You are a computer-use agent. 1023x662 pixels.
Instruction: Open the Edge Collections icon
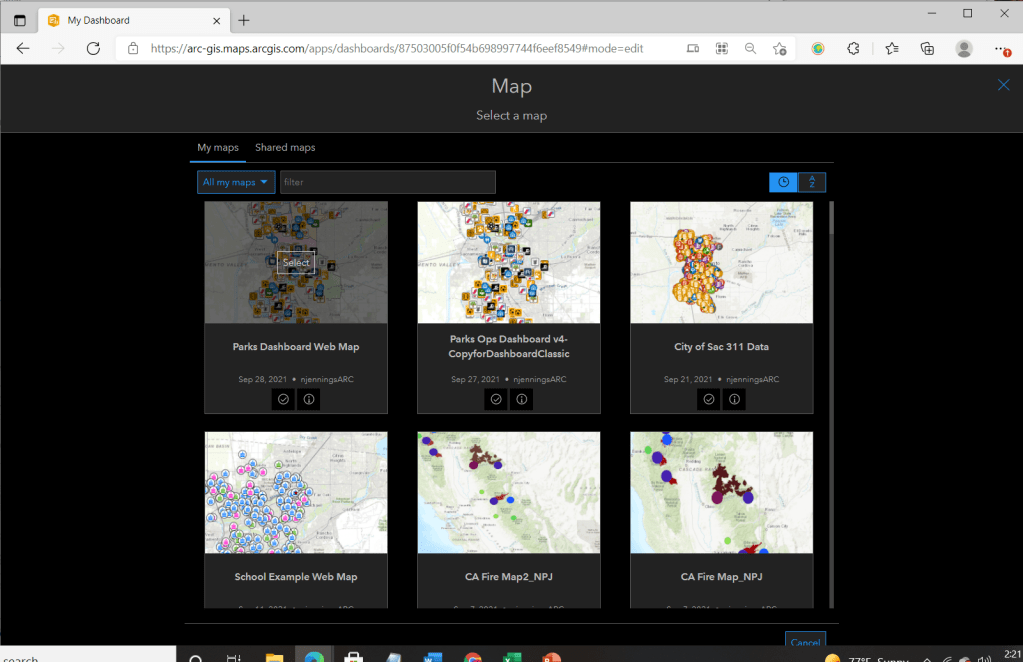pyautogui.click(x=927, y=48)
